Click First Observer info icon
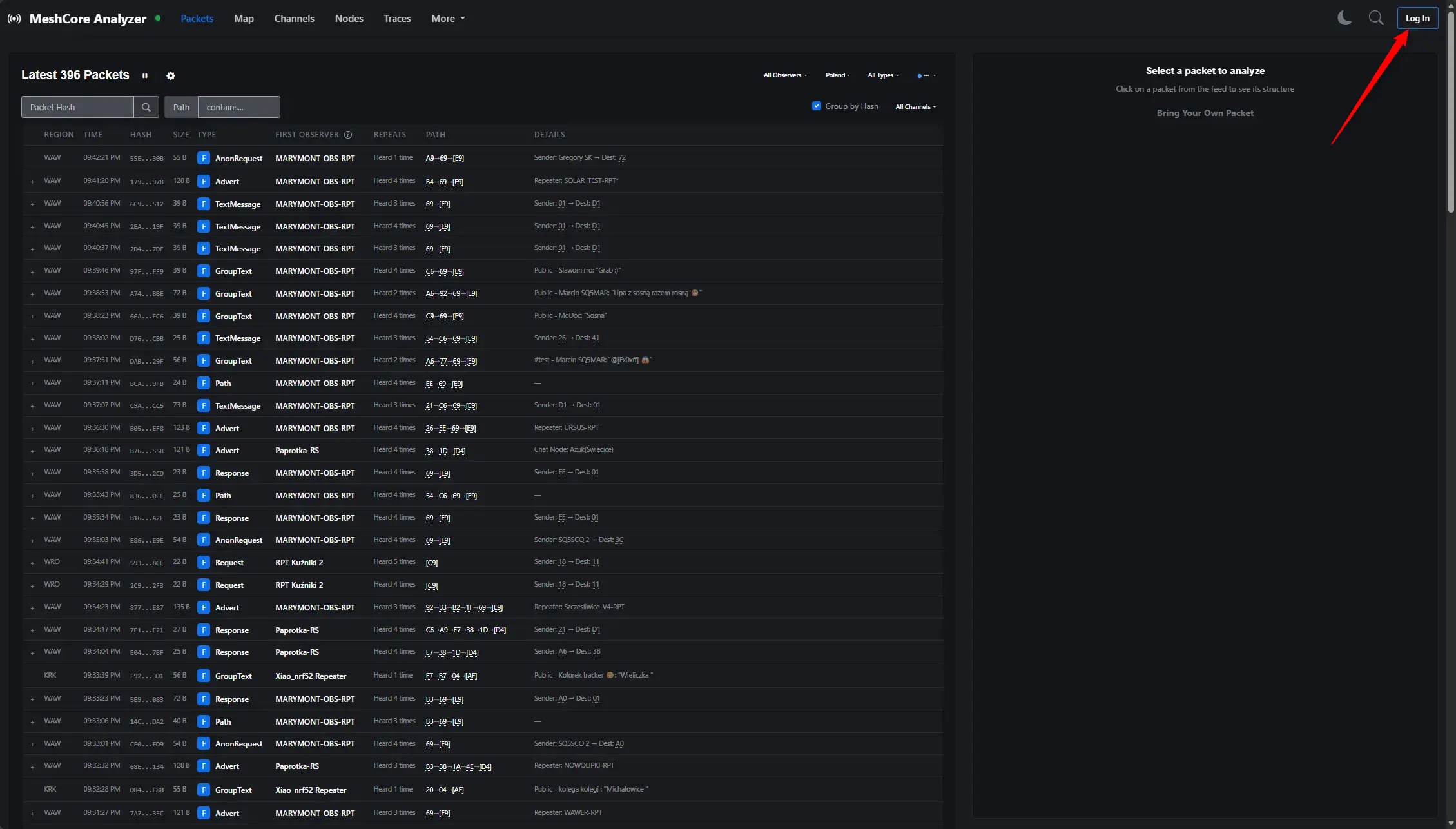Viewport: 1456px width, 829px height. (x=348, y=135)
